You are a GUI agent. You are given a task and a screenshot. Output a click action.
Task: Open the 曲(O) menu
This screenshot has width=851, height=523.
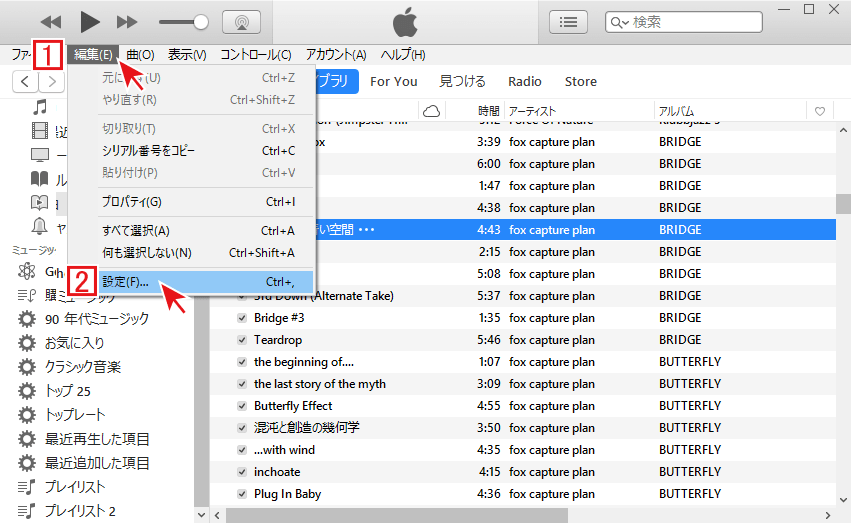point(140,55)
